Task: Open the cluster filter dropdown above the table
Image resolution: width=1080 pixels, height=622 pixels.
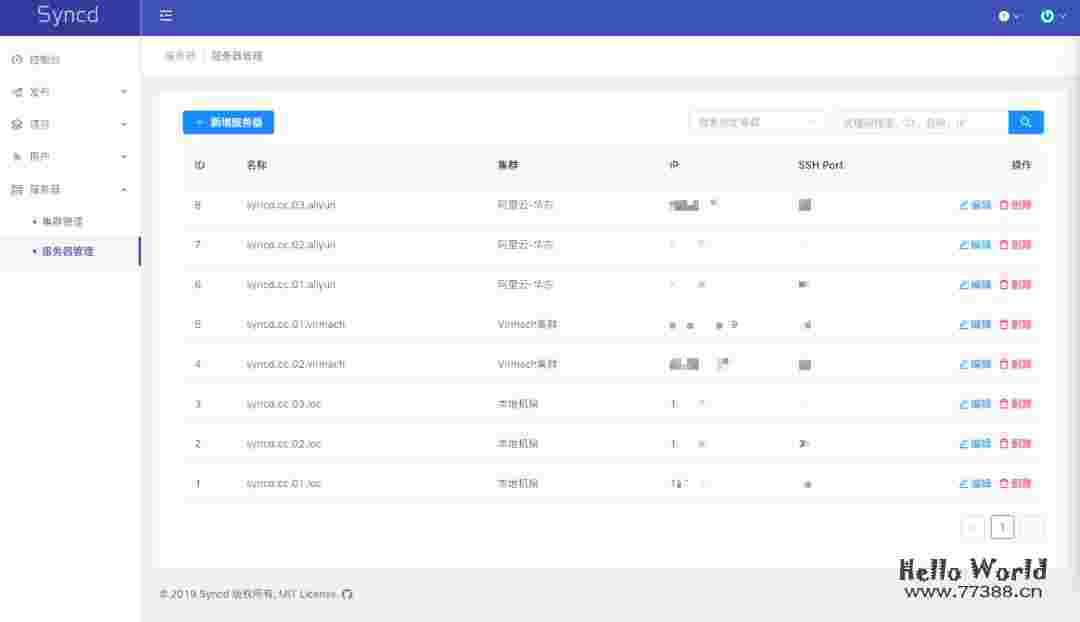Action: pos(755,121)
